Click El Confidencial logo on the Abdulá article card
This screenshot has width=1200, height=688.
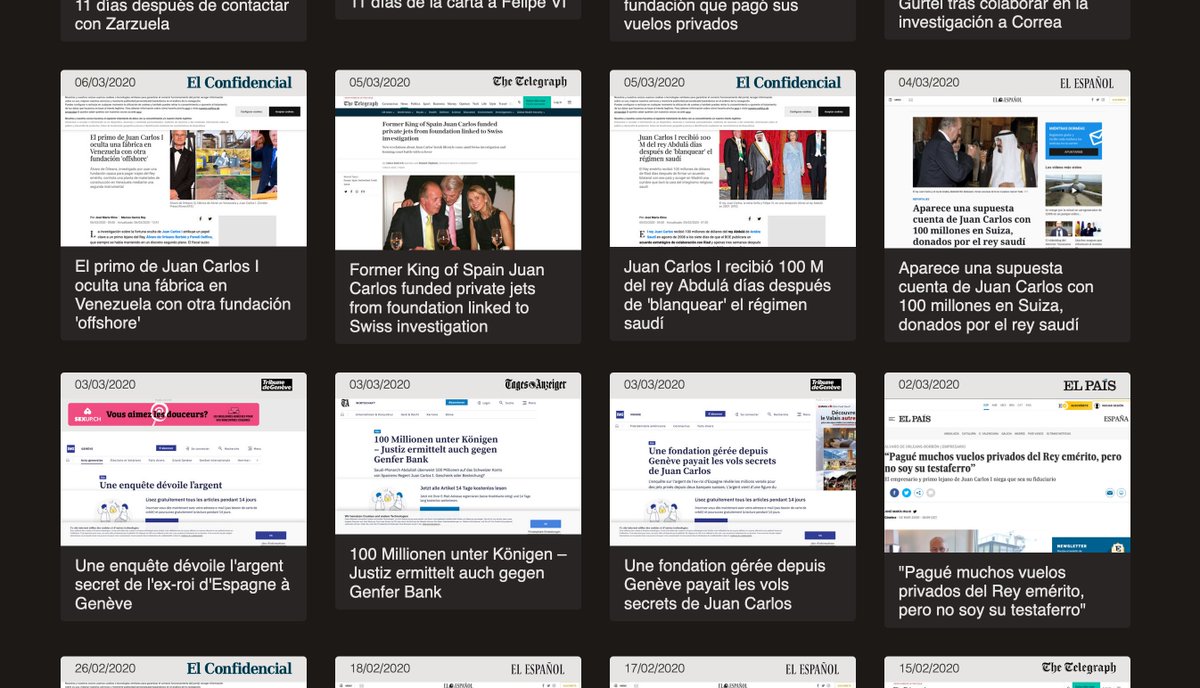click(788, 82)
